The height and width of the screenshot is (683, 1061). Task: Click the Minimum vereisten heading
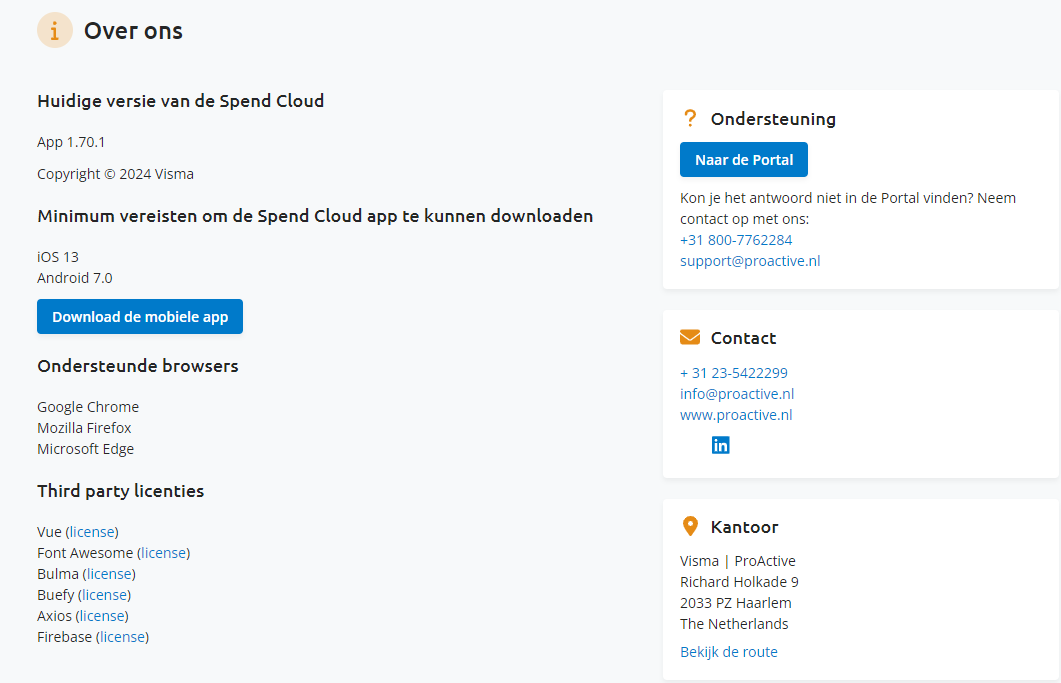tap(315, 216)
